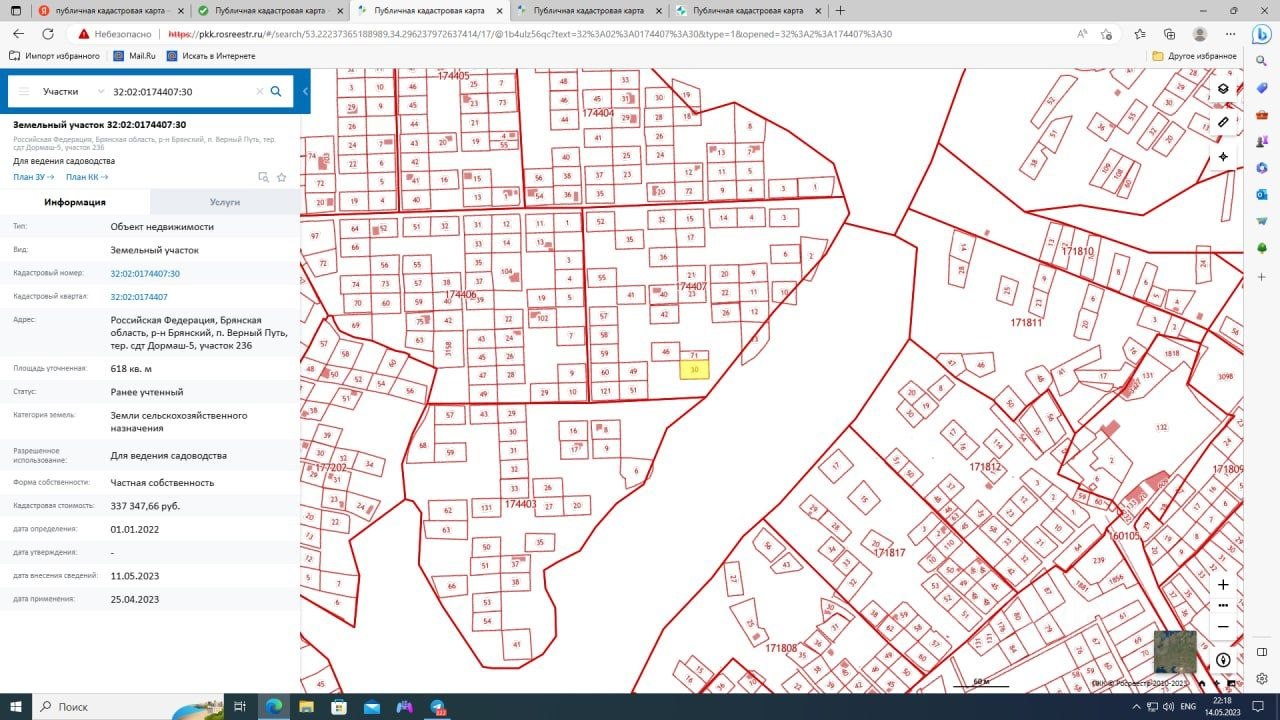Select the ruler measurement tool
The height and width of the screenshot is (720, 1280).
pos(1223,122)
